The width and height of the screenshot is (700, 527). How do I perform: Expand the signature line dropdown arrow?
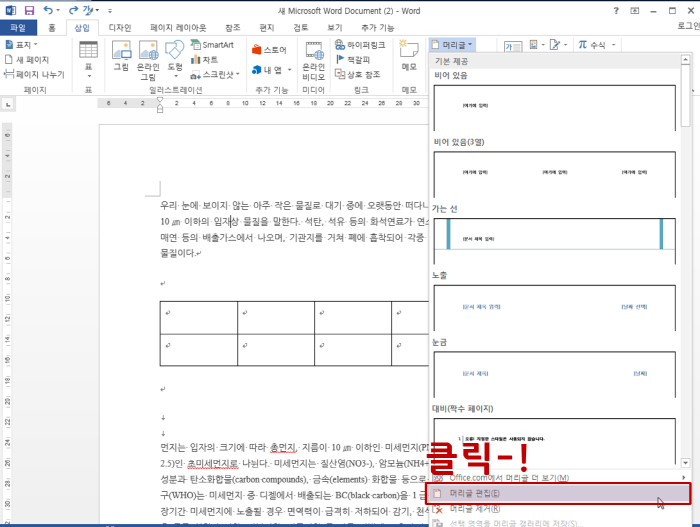pyautogui.click(x=565, y=45)
